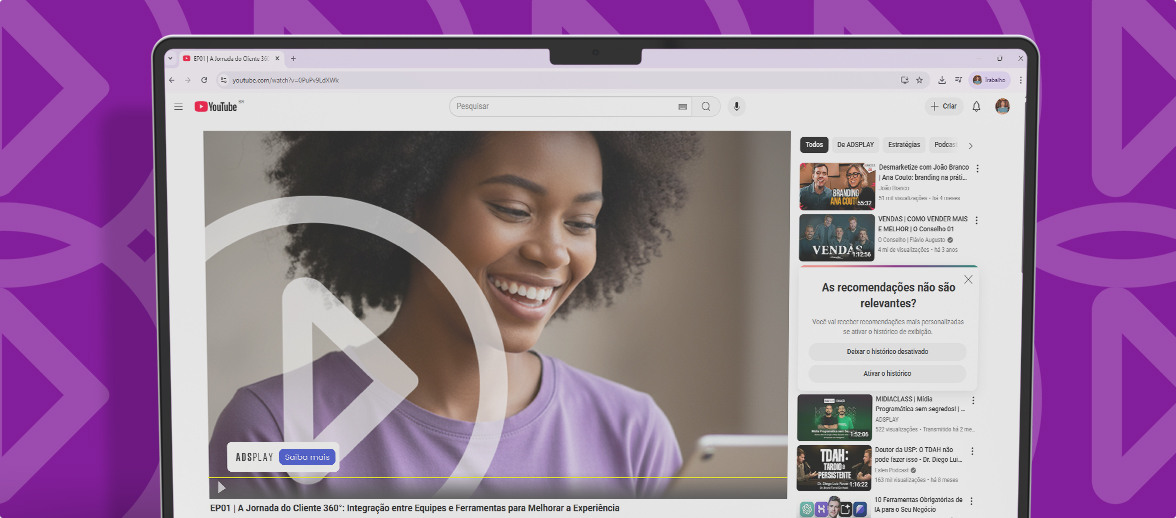
Task: Open the notifications bell
Action: (x=976, y=107)
